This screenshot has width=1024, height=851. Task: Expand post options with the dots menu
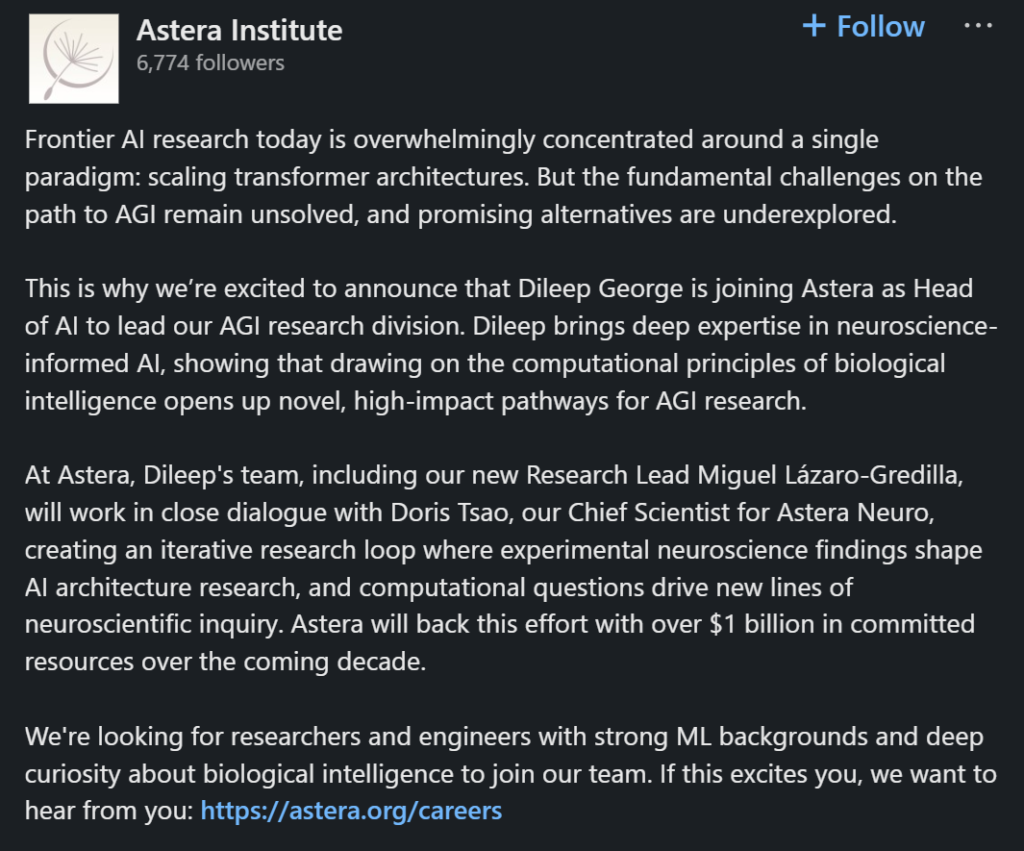point(976,27)
